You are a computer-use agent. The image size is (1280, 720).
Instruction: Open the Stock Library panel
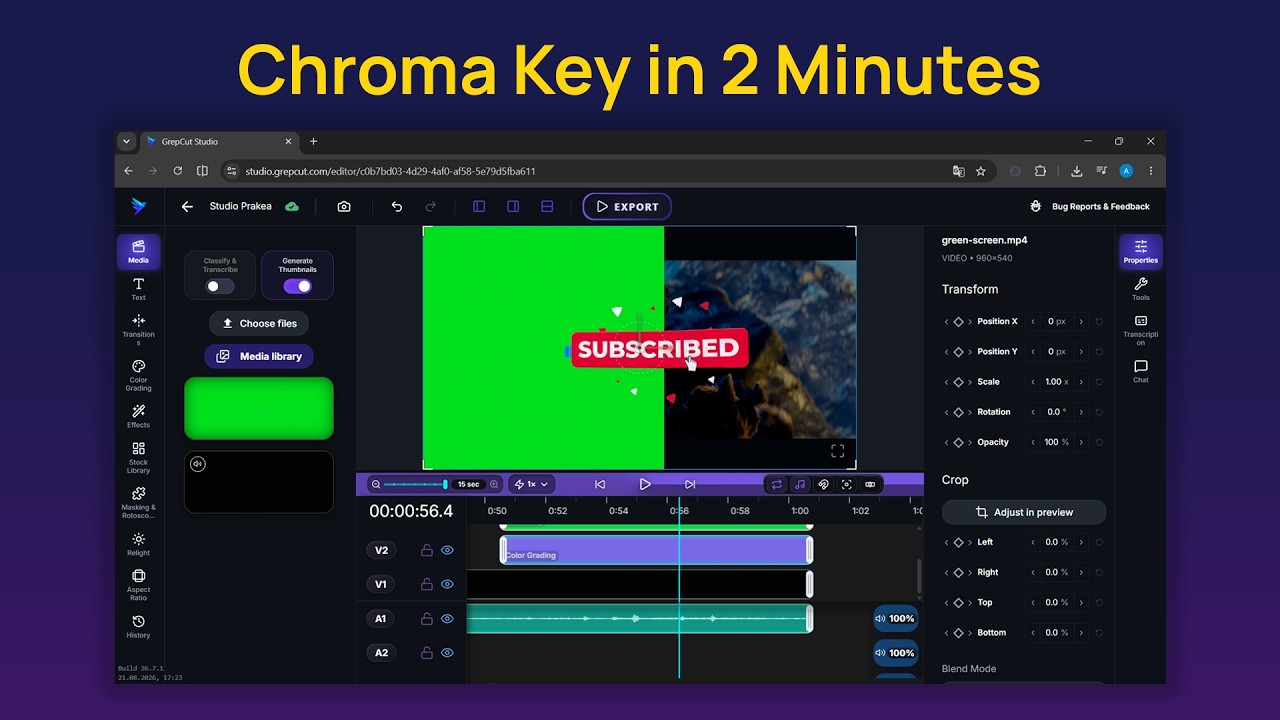[x=138, y=457]
